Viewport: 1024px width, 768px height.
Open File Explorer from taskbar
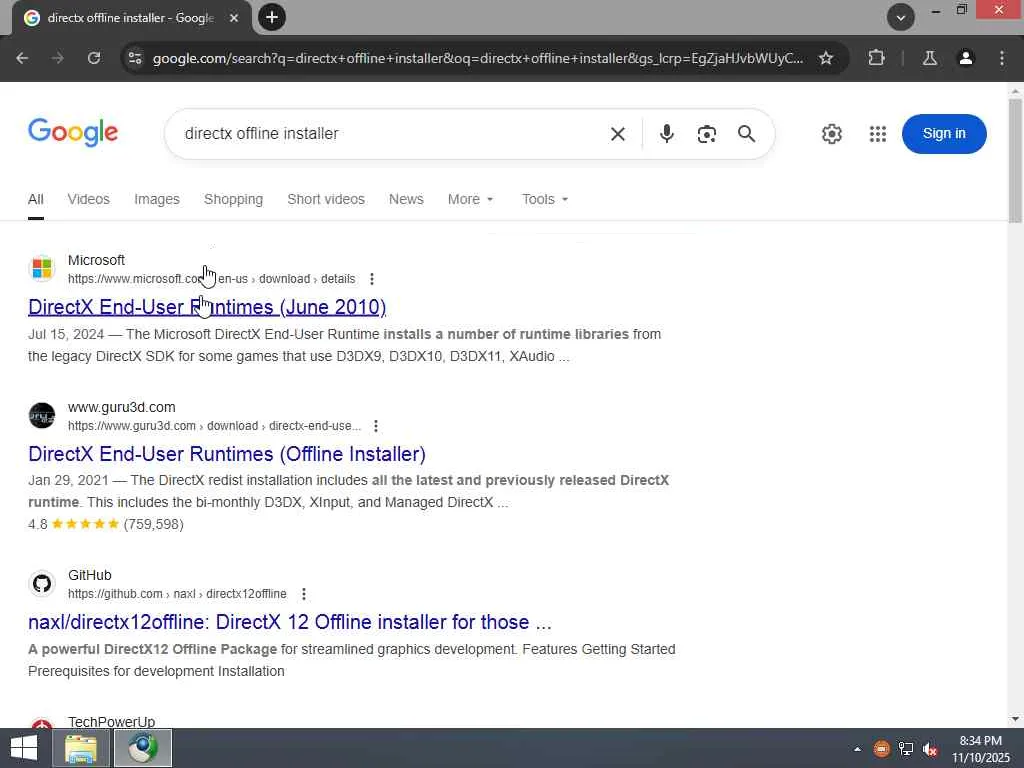click(80, 748)
